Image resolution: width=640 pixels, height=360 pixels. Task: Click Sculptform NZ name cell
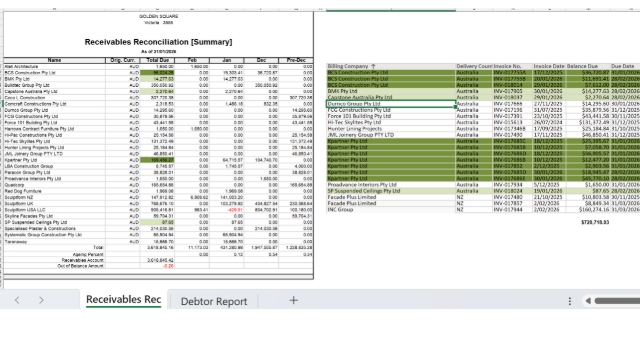[x=54, y=198]
